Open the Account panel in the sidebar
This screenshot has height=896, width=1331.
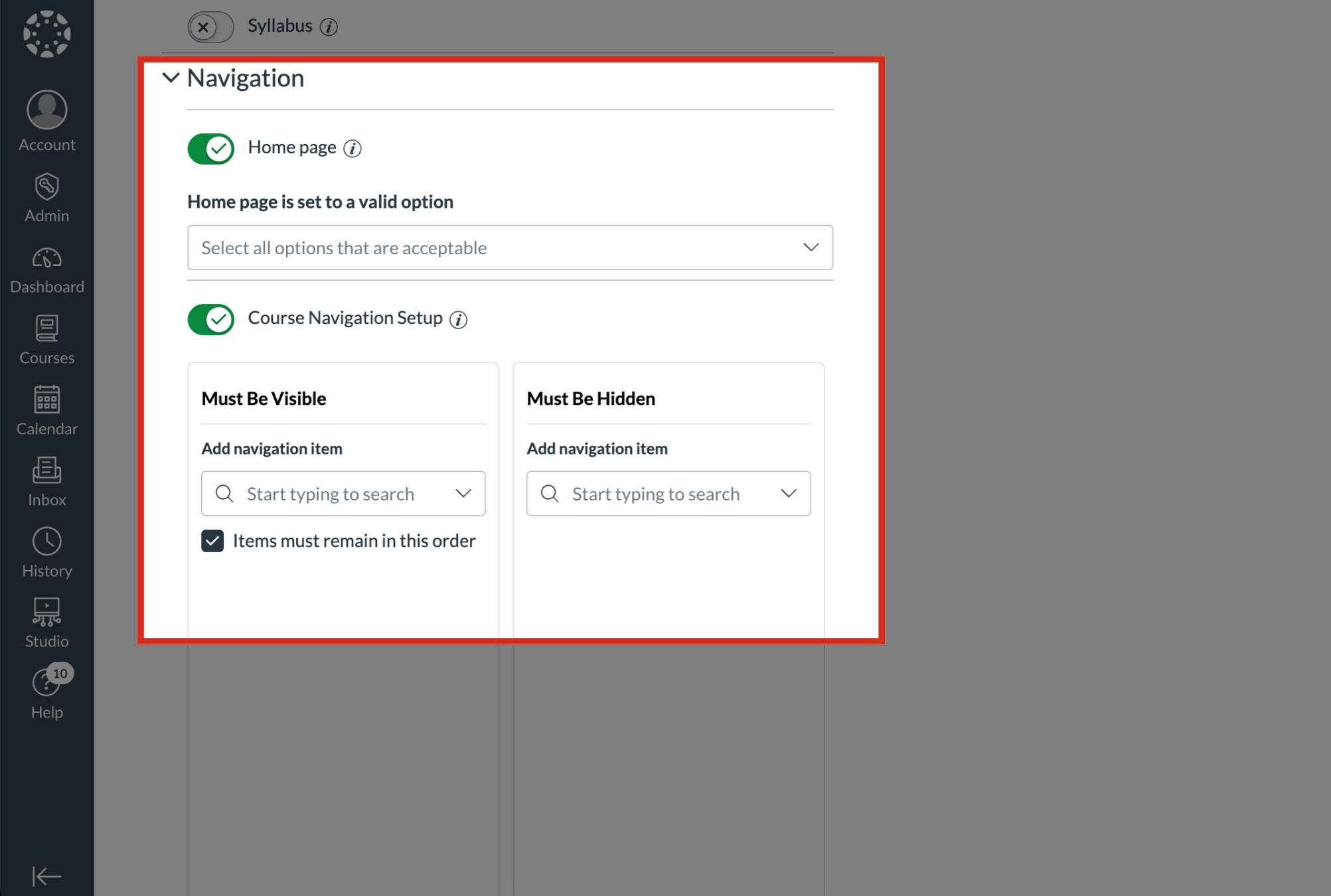coord(46,119)
